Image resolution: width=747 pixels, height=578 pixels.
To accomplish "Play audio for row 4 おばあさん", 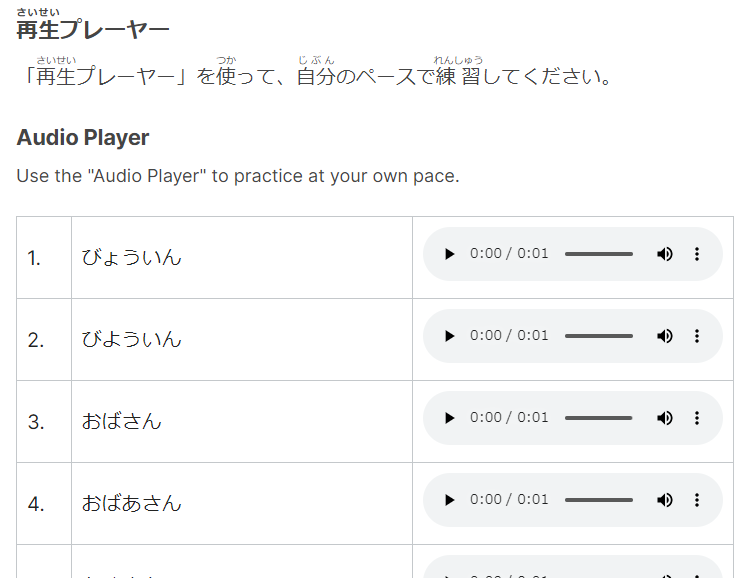I will click(x=449, y=500).
